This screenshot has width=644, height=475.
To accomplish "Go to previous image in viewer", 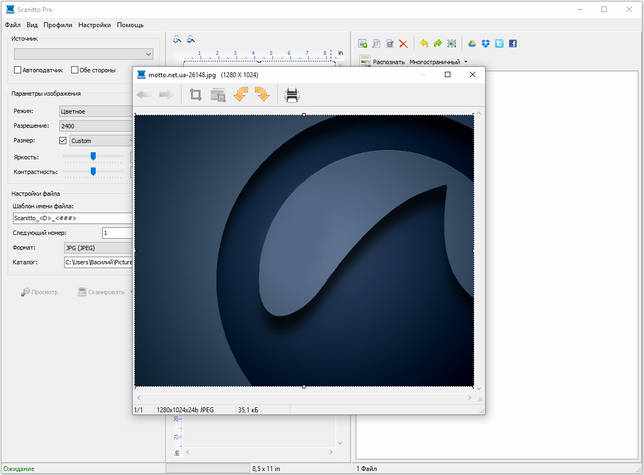I will (x=143, y=95).
